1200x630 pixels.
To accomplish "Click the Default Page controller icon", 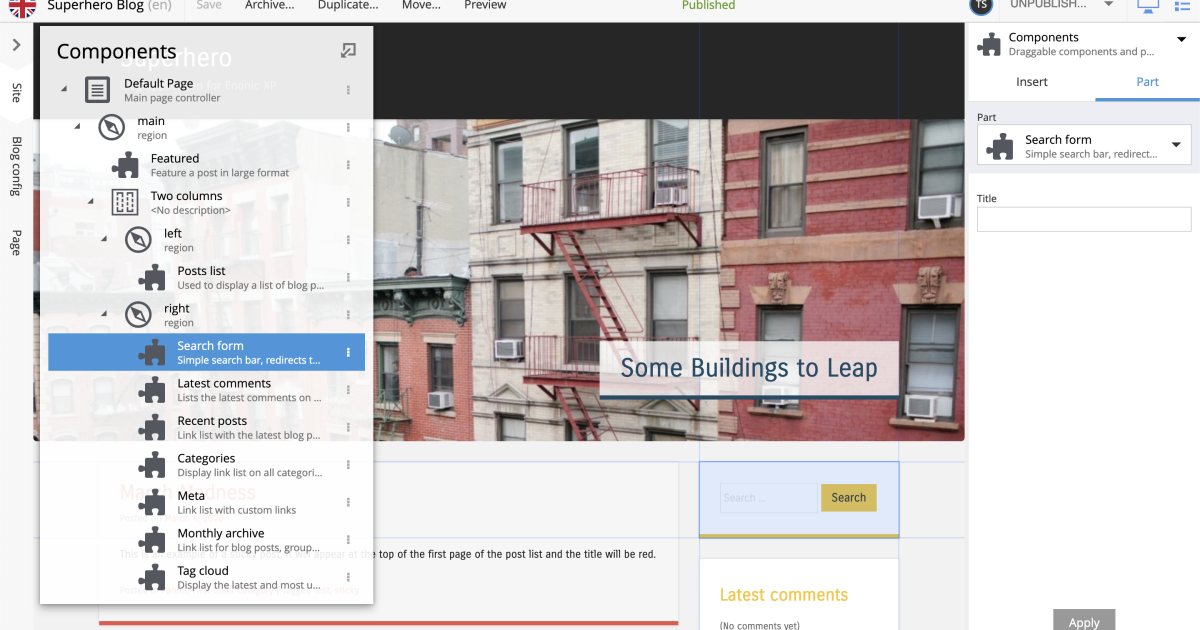I will (97, 90).
